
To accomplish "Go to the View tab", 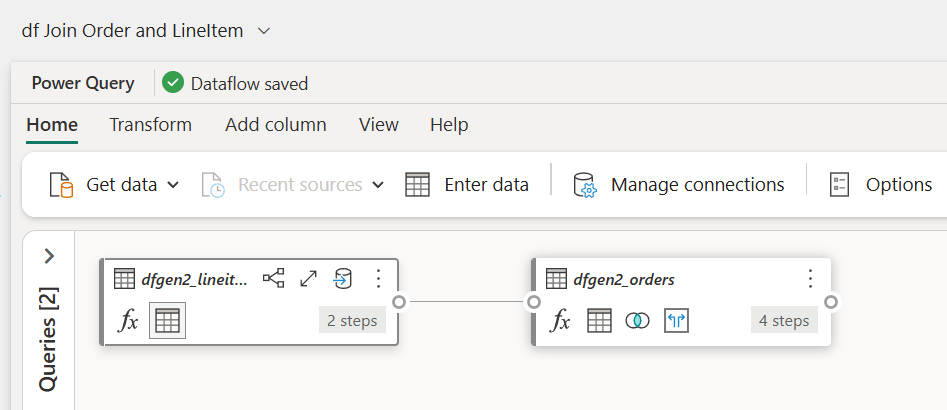I will coord(378,125).
